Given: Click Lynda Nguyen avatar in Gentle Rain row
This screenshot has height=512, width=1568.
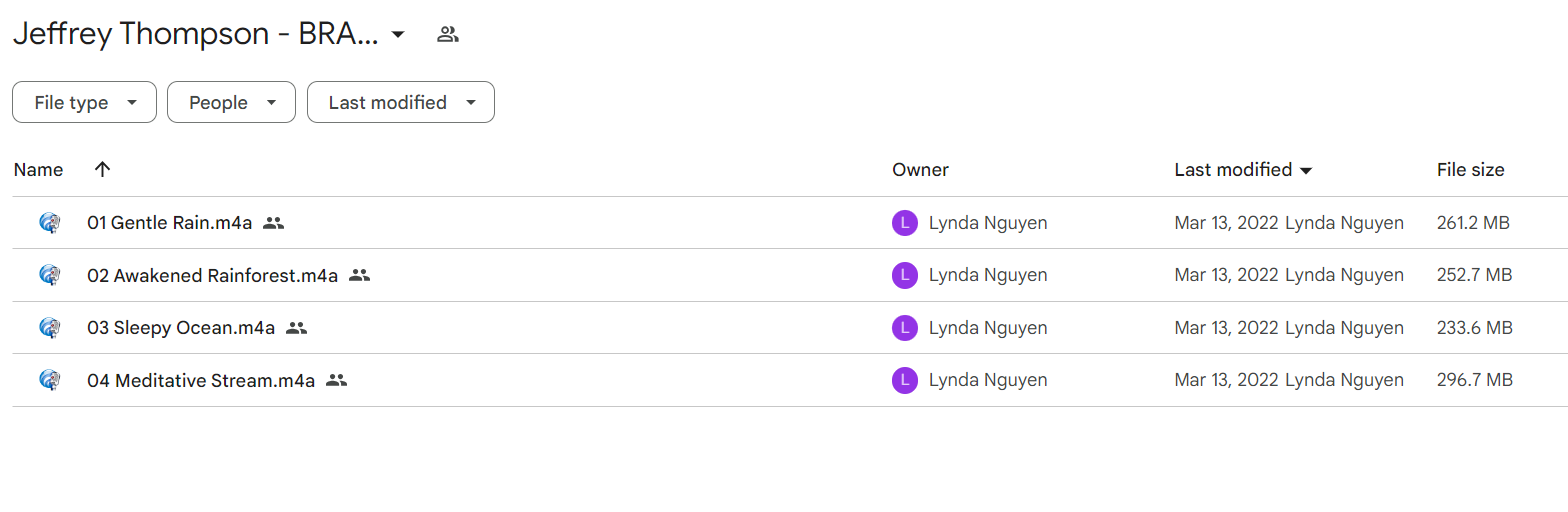Looking at the screenshot, I should (x=904, y=223).
